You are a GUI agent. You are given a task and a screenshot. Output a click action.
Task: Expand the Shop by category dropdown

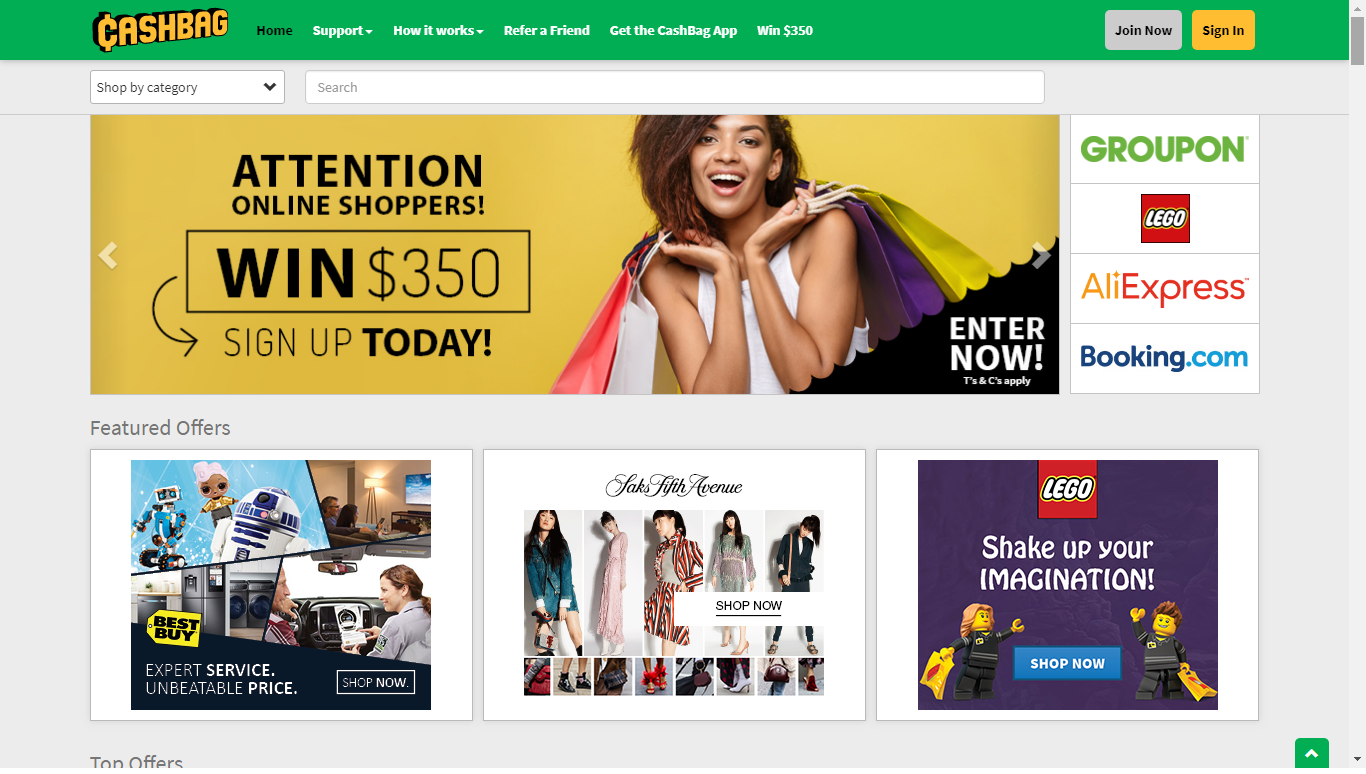187,87
